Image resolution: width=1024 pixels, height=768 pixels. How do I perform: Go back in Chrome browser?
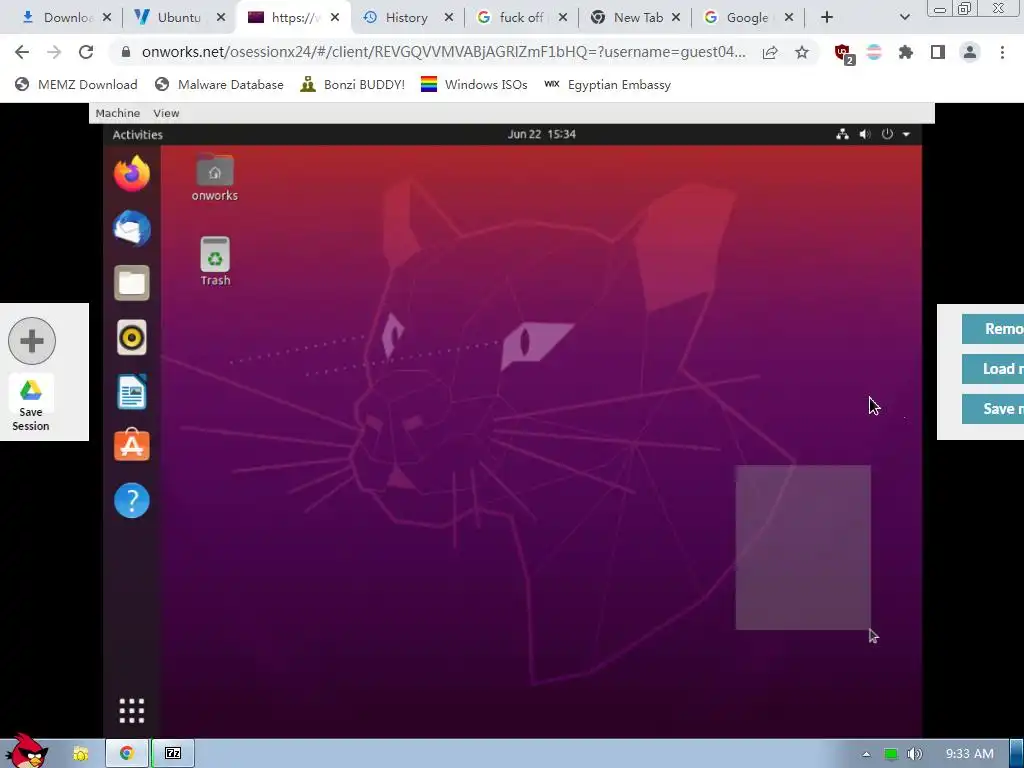click(22, 52)
